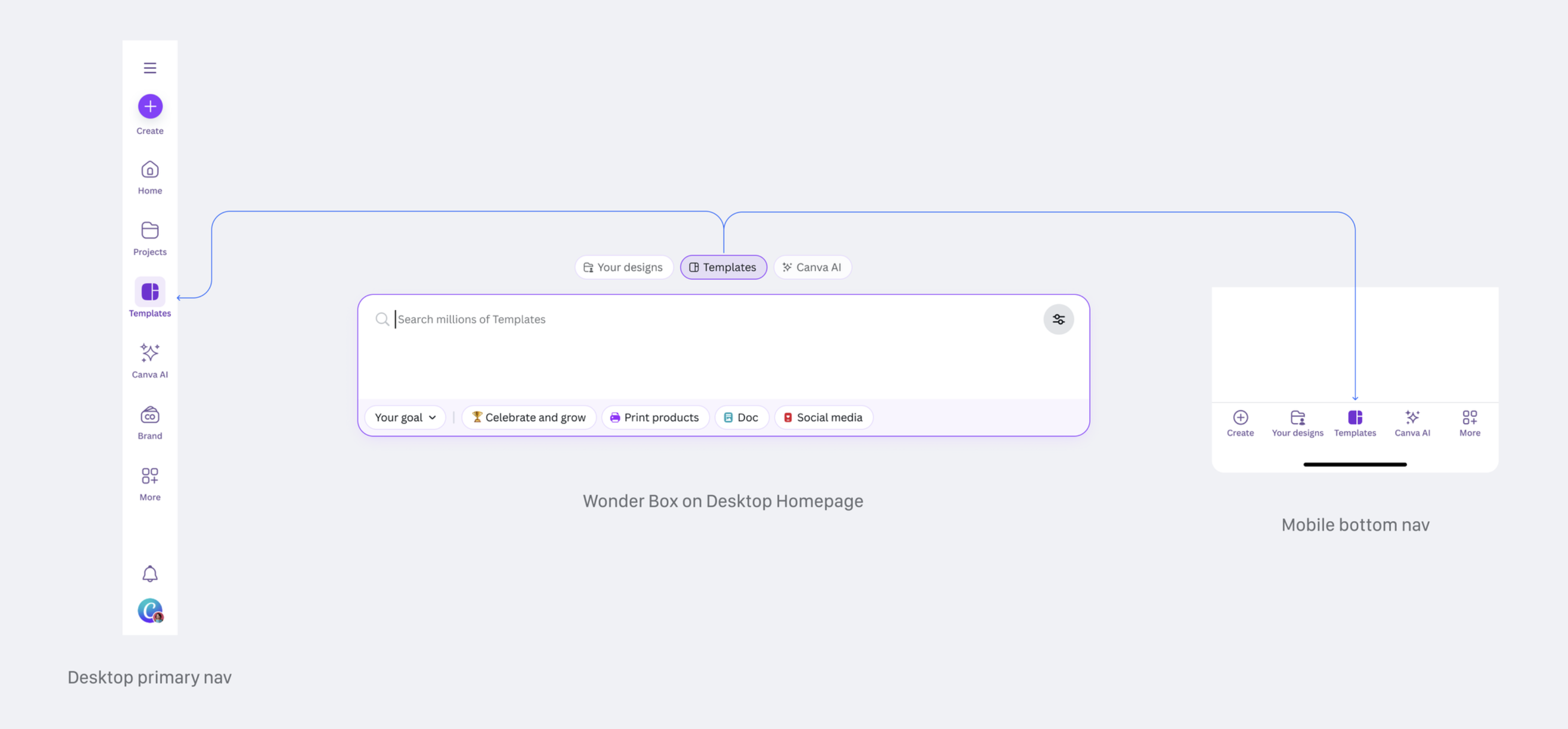
Task: Choose the Social media chip
Action: coord(823,417)
